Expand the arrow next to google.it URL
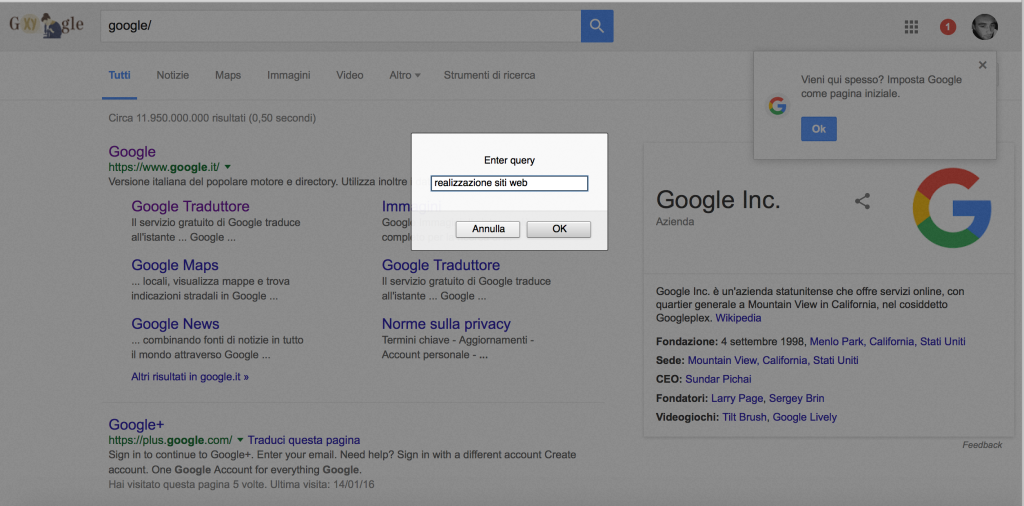The image size is (1024, 506). 228,167
